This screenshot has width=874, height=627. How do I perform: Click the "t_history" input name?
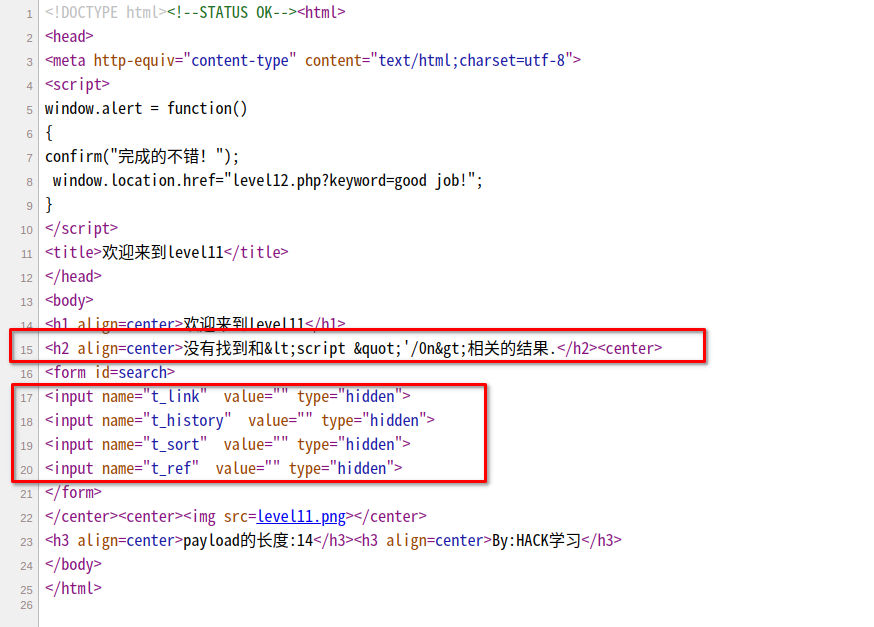[x=187, y=420]
